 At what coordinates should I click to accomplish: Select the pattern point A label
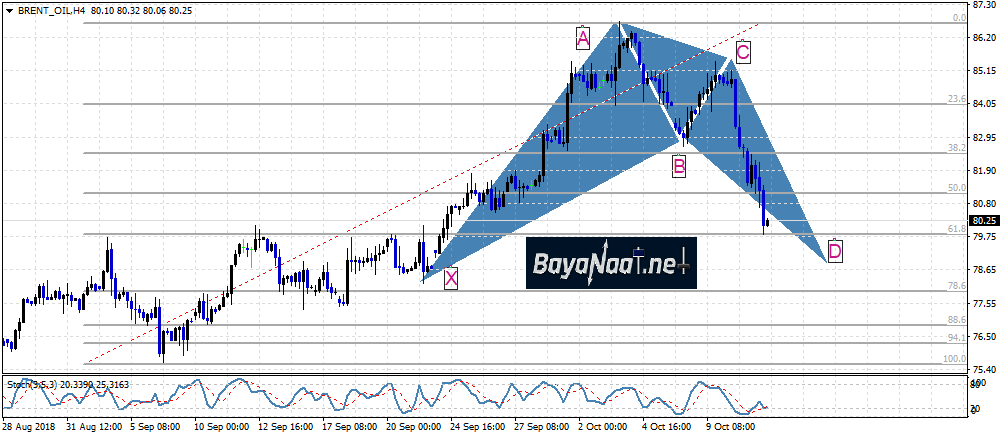[x=582, y=39]
